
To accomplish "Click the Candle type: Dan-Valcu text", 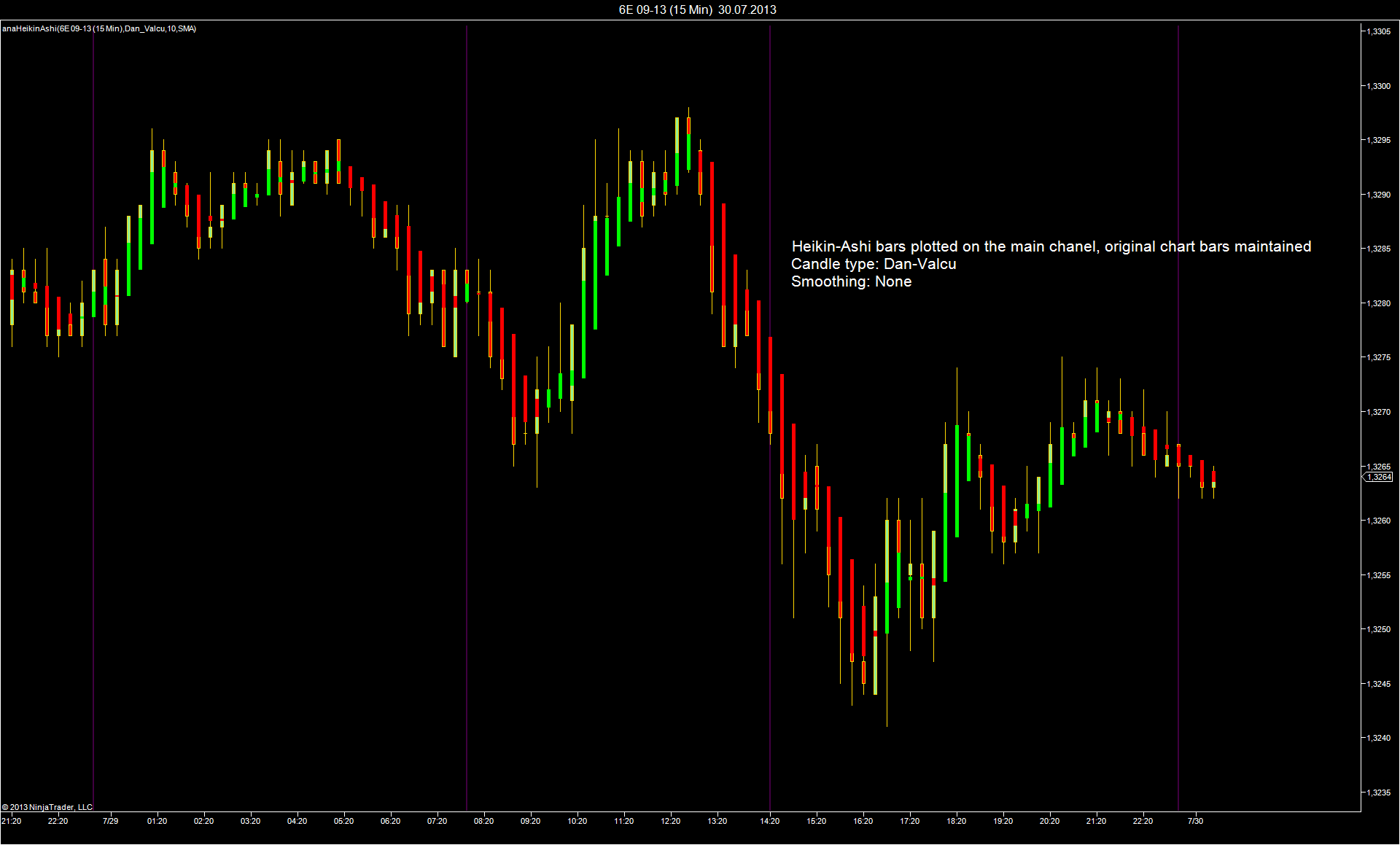I will tap(873, 264).
